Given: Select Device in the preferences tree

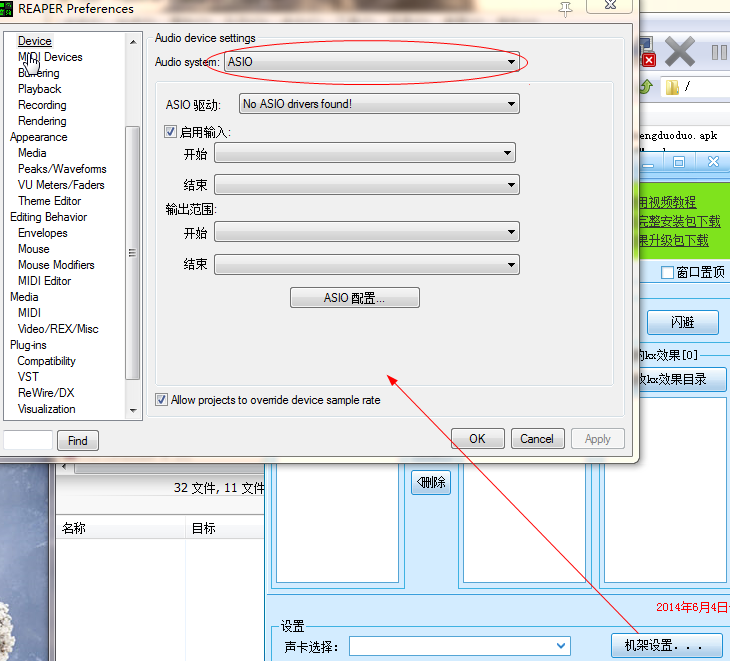Looking at the screenshot, I should tap(34, 41).
